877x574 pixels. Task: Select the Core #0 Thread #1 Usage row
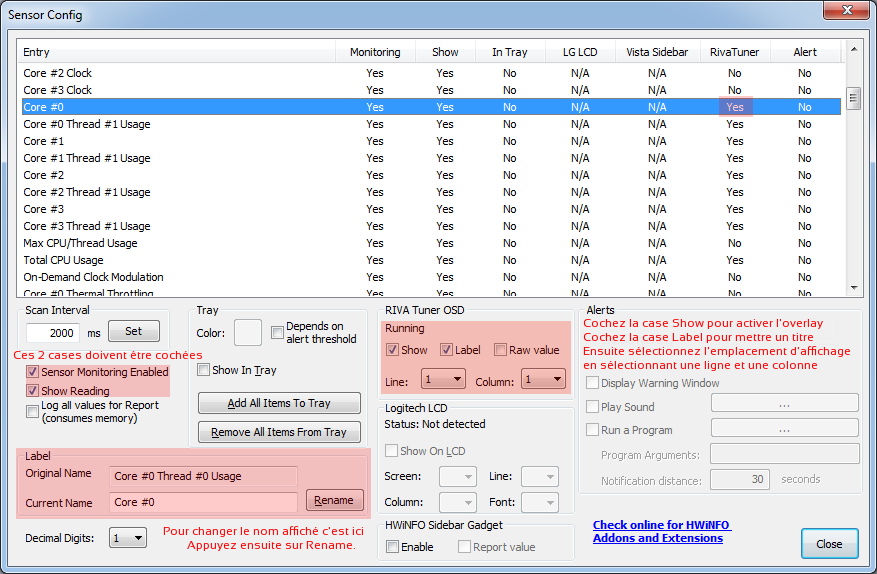click(x=431, y=124)
